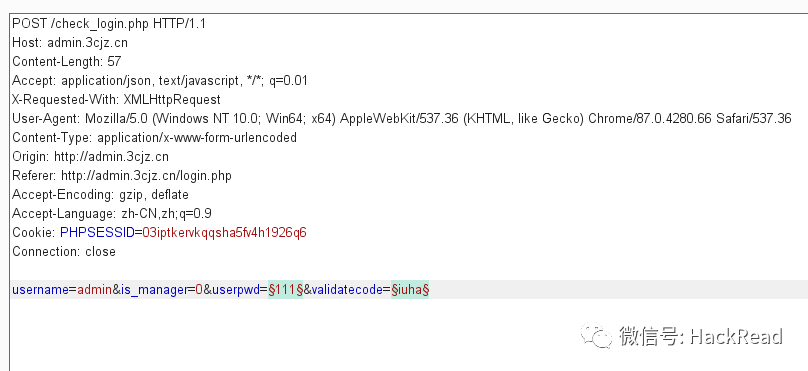The height and width of the screenshot is (371, 808).
Task: Click the Connection: close header
Action: point(64,251)
